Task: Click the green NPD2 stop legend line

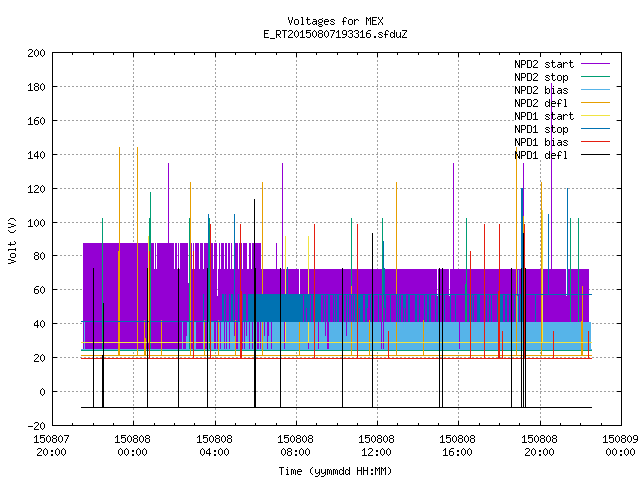Action: [595, 77]
